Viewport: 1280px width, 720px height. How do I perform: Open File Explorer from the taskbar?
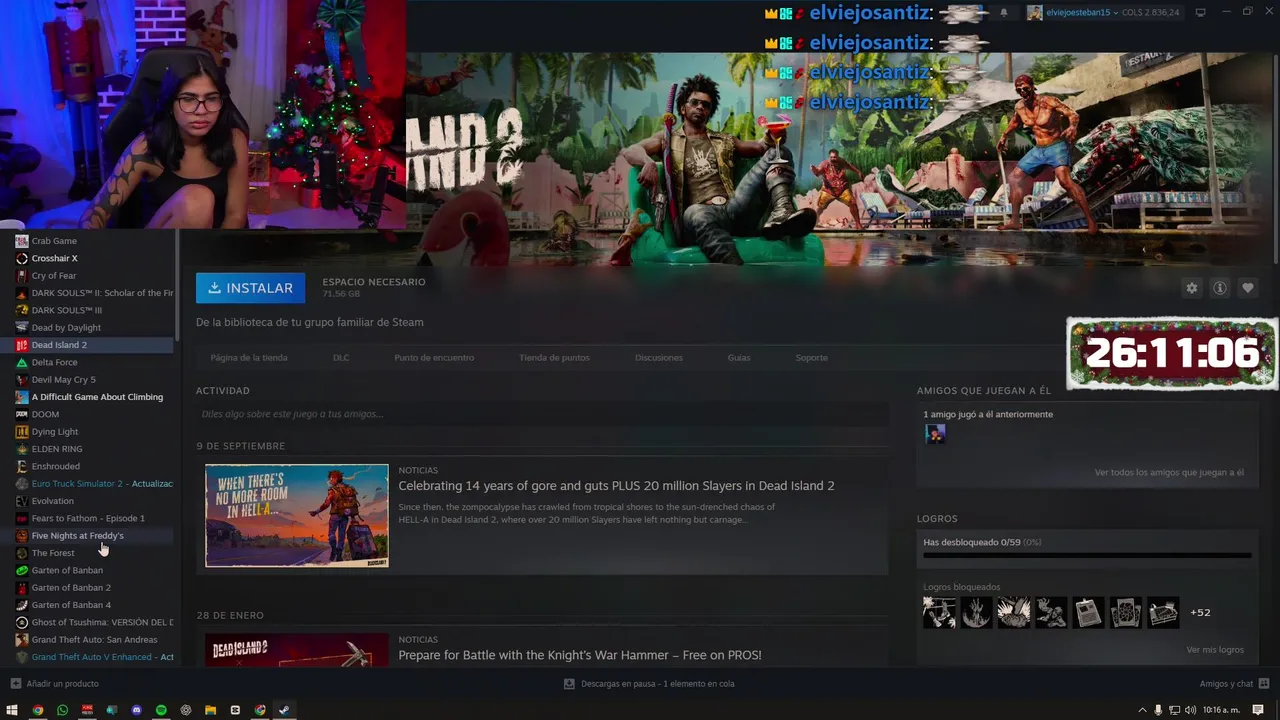click(210, 710)
